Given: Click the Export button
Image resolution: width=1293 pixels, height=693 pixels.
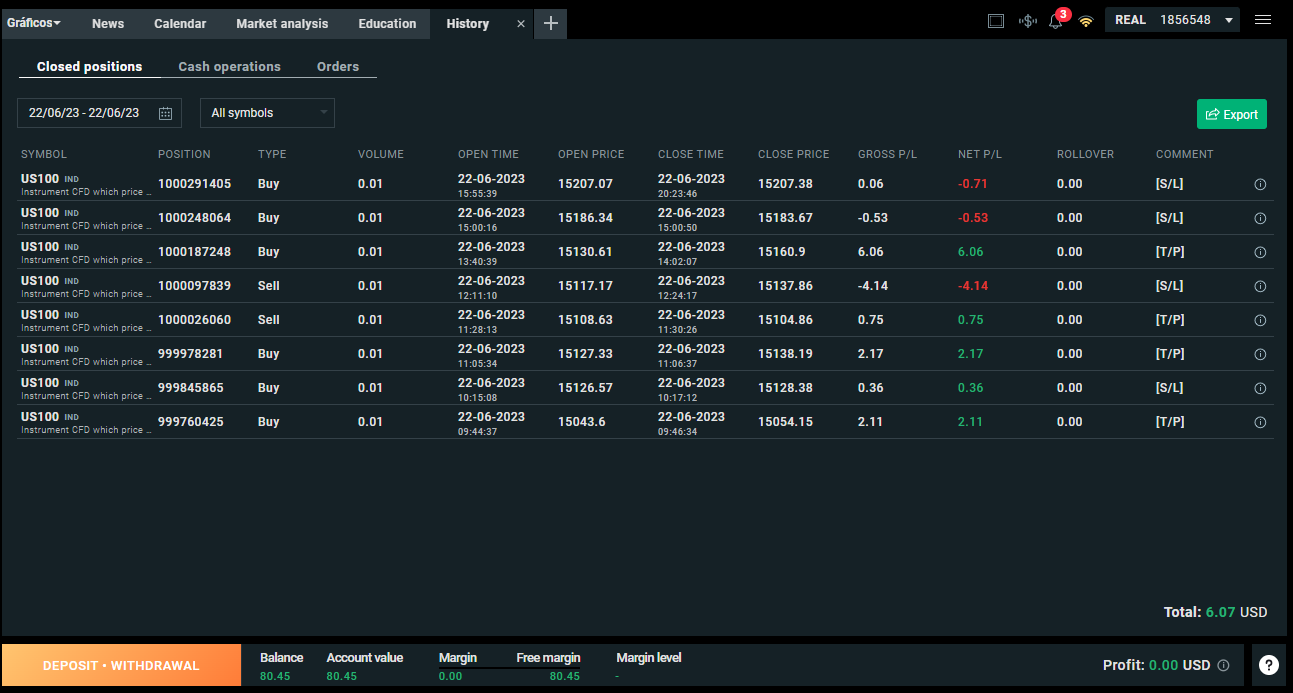Looking at the screenshot, I should (x=1232, y=114).
